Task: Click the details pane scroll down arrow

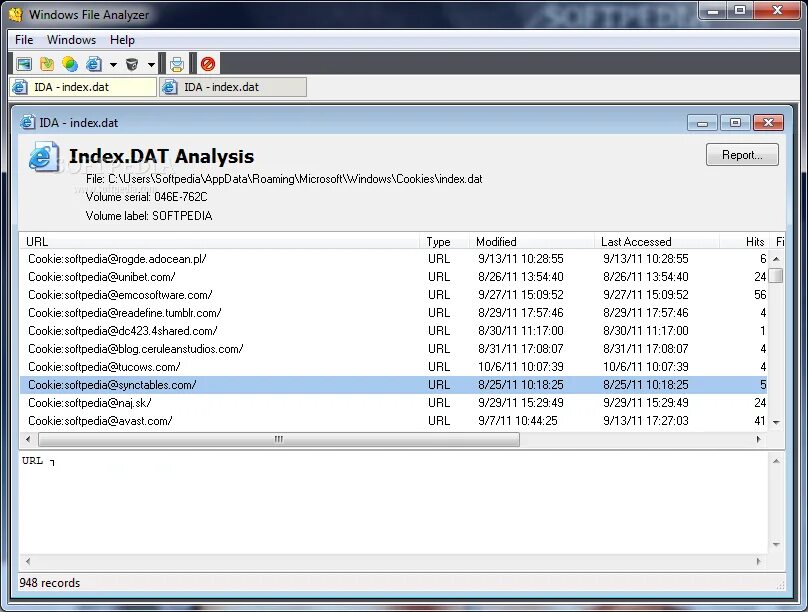Action: [x=776, y=545]
